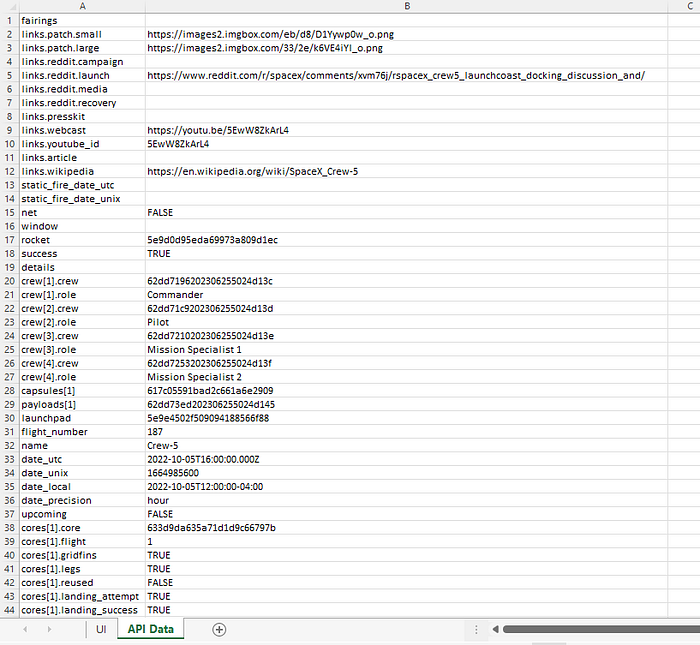700x645 pixels.
Task: Select the FALSE value for net
Action: [407, 212]
